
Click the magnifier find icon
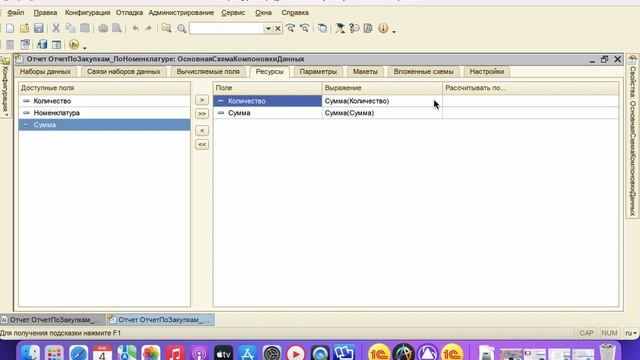pos(182,28)
